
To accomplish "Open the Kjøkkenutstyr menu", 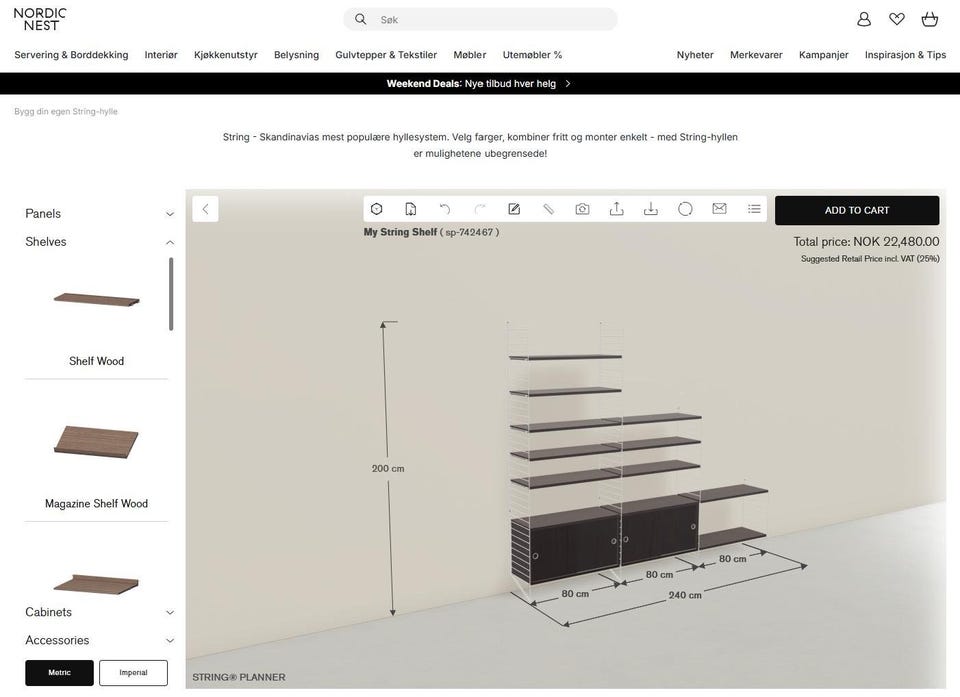I will tap(226, 55).
